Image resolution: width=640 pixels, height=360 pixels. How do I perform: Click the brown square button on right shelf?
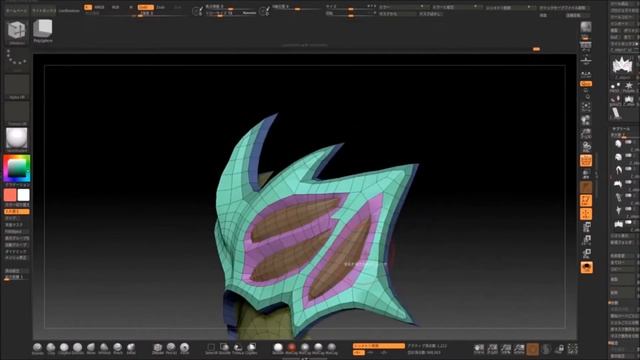[x=586, y=187]
